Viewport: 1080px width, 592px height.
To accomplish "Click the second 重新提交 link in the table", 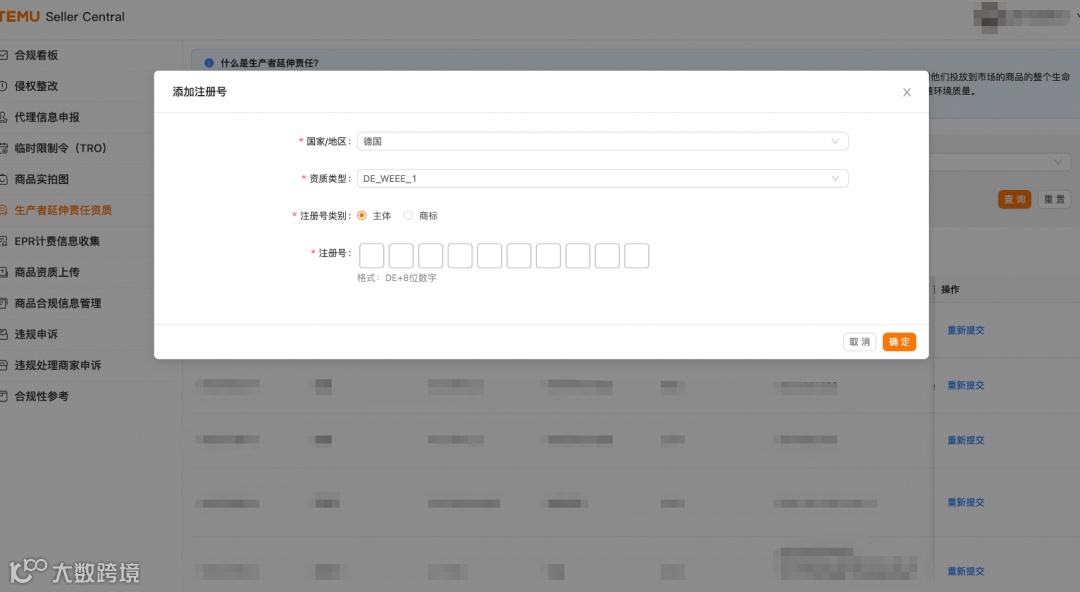I will [x=966, y=385].
